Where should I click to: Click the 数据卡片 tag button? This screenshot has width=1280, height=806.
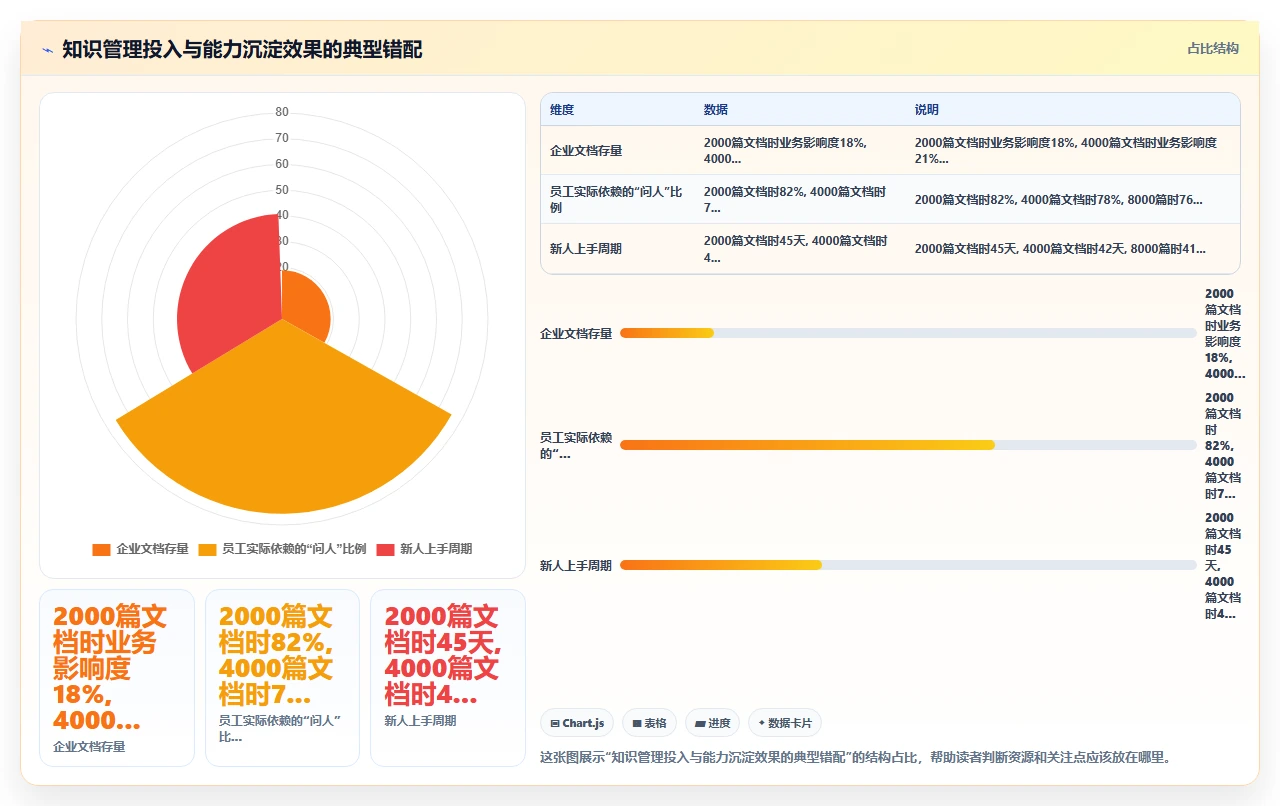coord(784,723)
